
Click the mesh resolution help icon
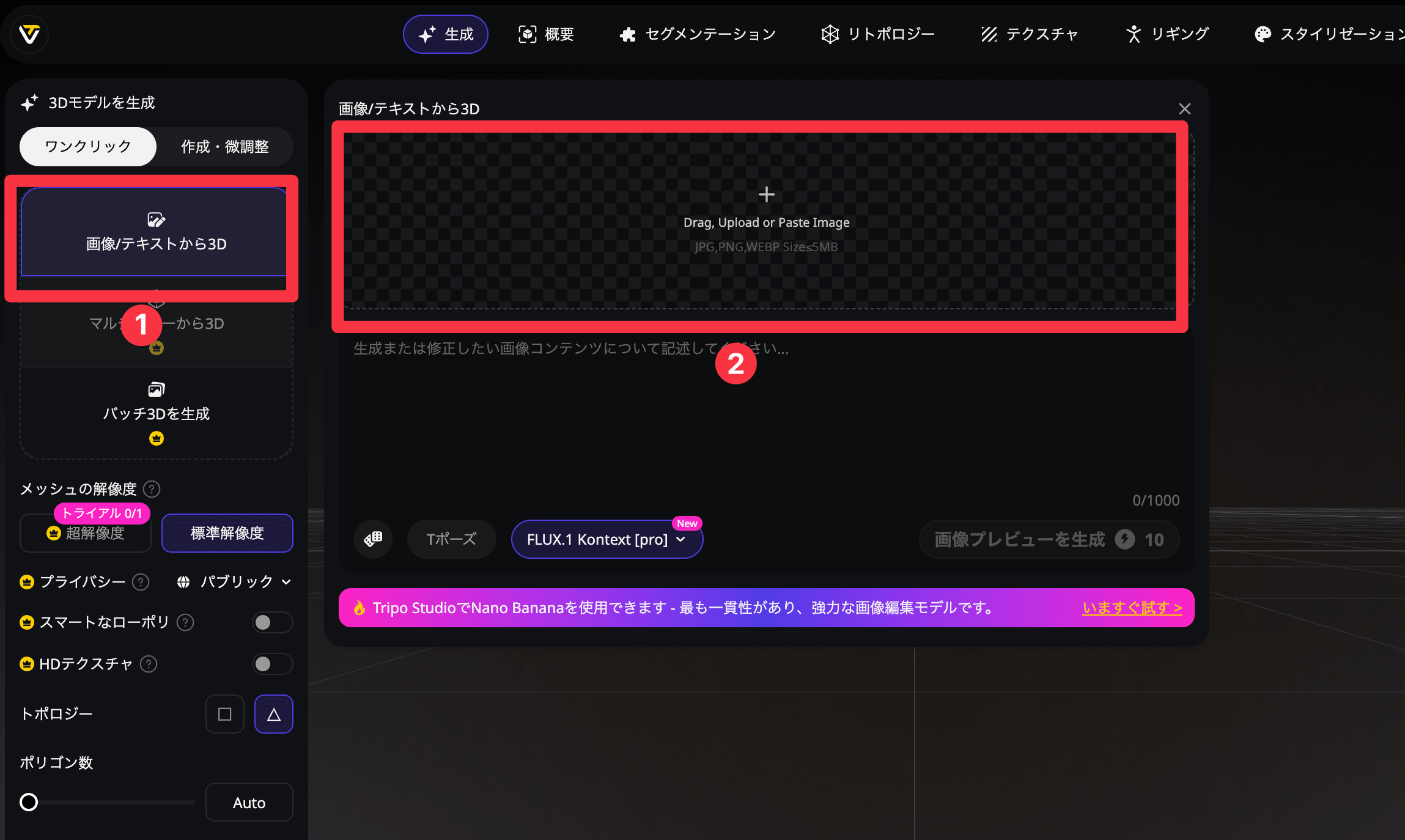[152, 489]
